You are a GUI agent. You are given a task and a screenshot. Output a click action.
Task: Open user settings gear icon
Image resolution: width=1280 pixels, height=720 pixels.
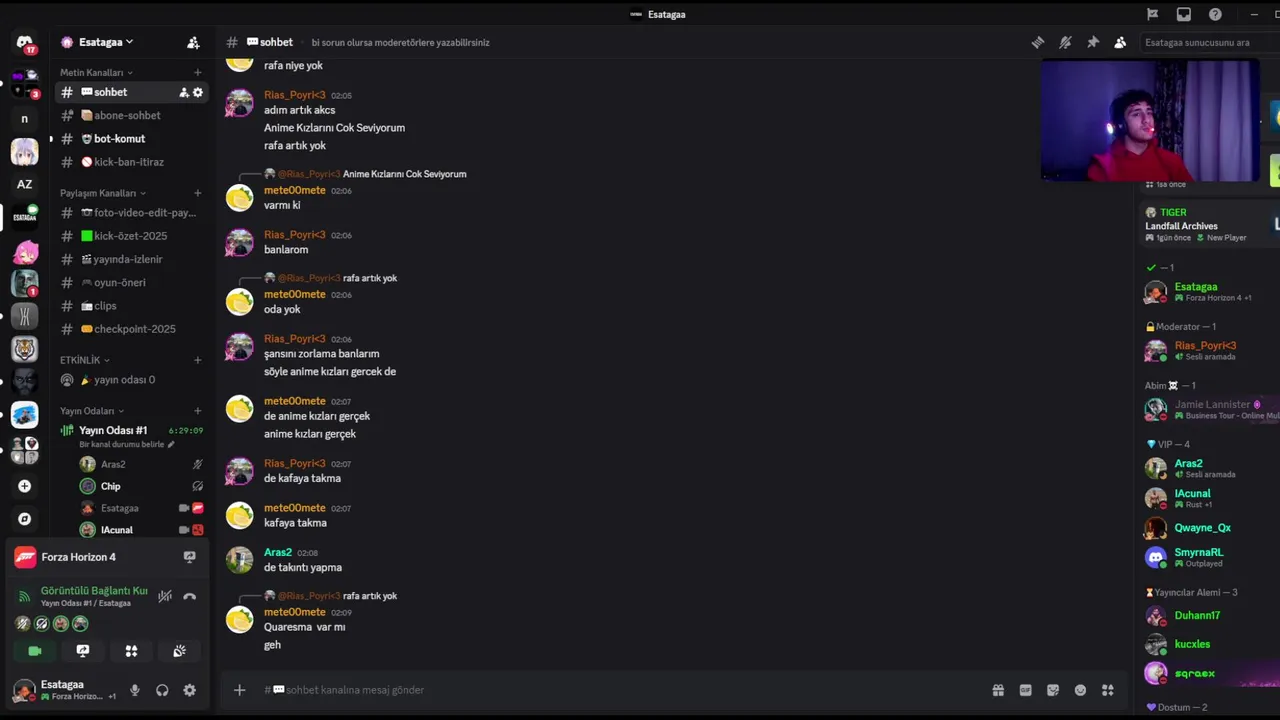[190, 690]
